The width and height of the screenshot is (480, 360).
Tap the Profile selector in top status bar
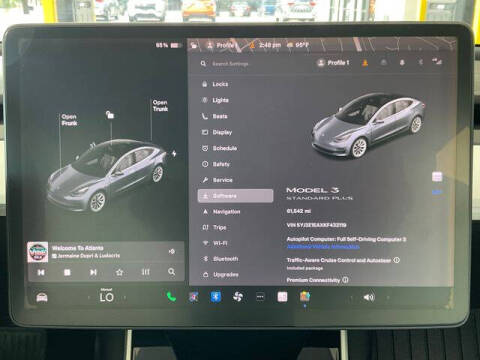click(x=222, y=45)
